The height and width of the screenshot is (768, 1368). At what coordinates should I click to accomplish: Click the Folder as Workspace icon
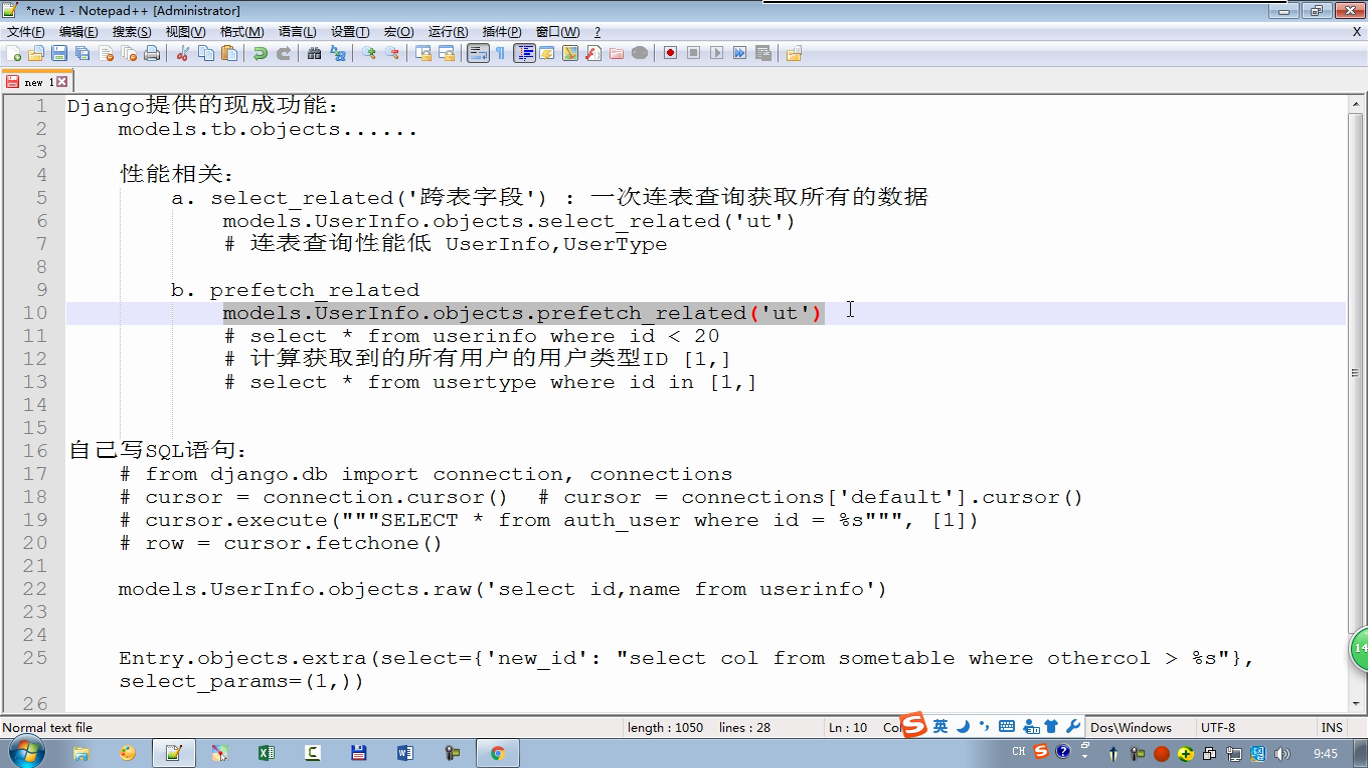pyautogui.click(x=616, y=53)
